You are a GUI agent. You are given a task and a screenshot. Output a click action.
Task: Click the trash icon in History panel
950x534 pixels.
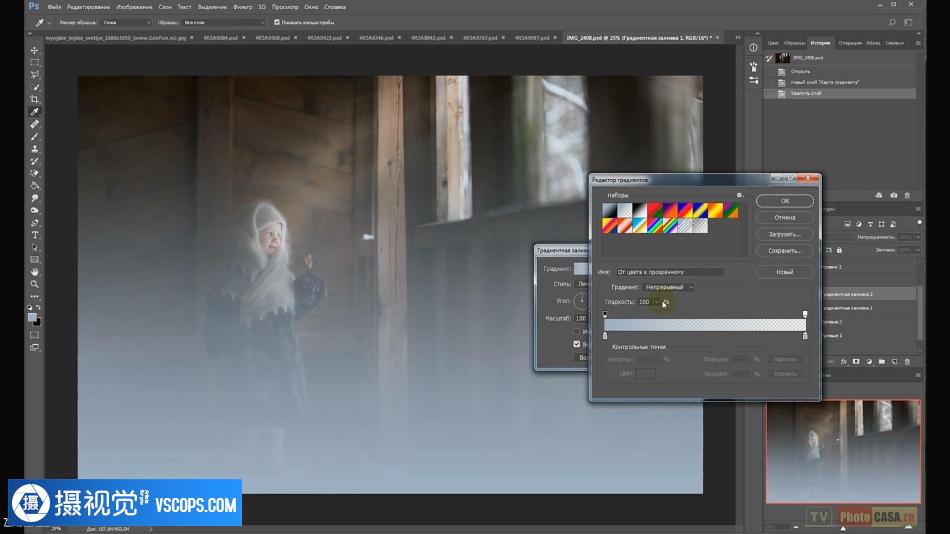click(907, 195)
